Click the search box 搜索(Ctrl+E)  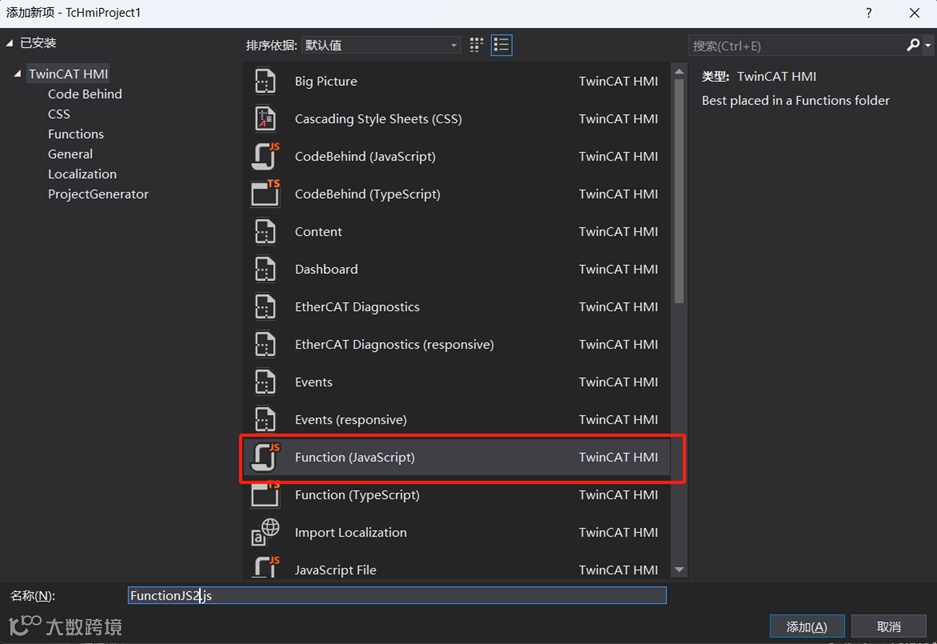(x=798, y=46)
